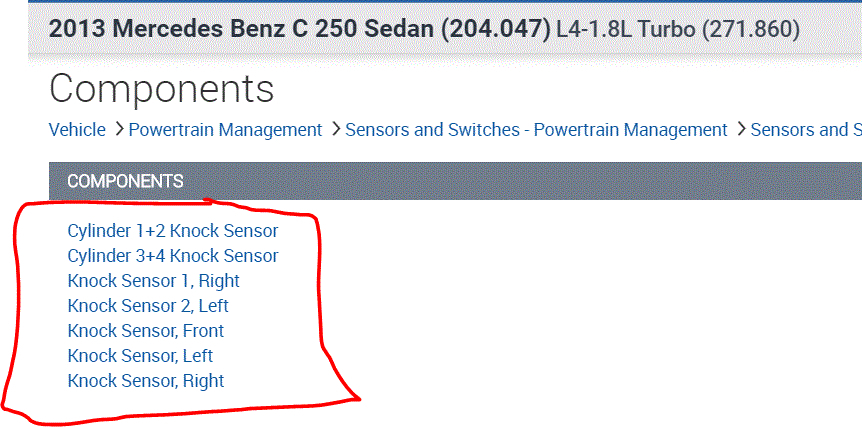This screenshot has width=862, height=429.
Task: Open Knock Sensor, Front link
Action: pyautogui.click(x=145, y=331)
